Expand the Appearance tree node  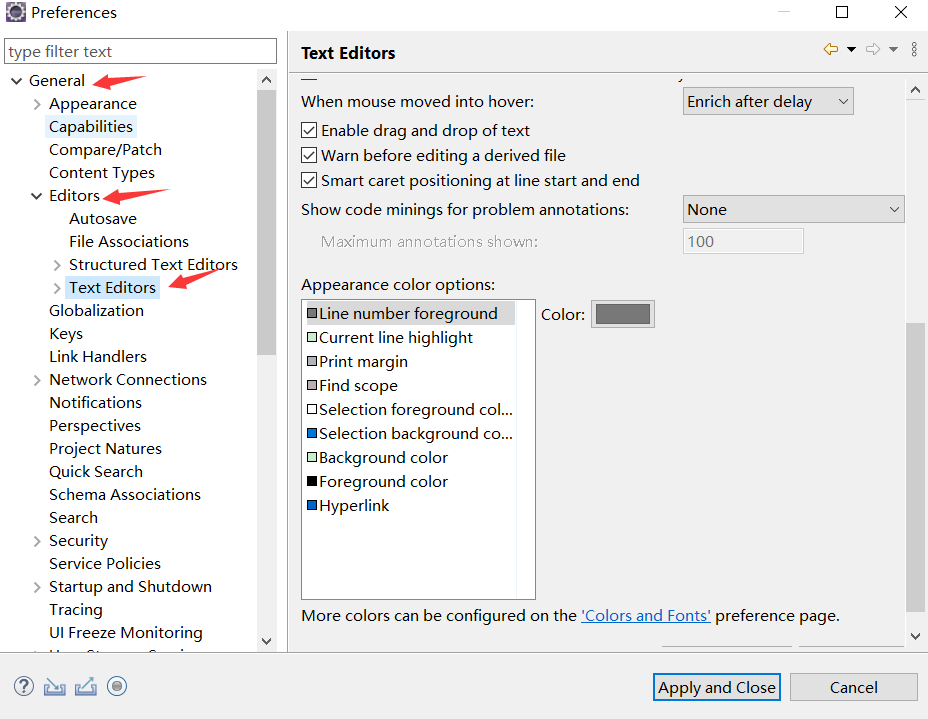(37, 104)
